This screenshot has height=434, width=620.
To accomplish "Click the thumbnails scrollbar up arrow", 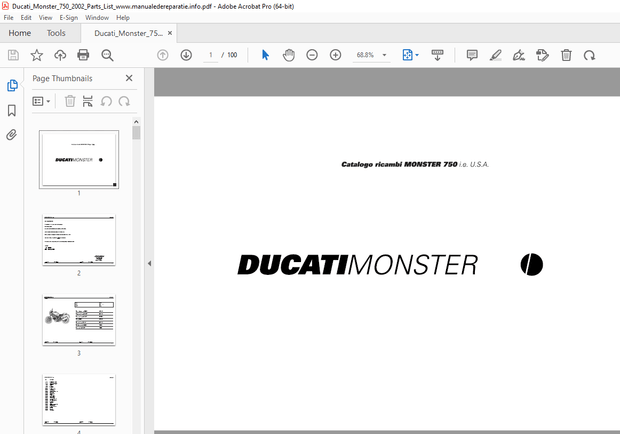I will click(136, 122).
